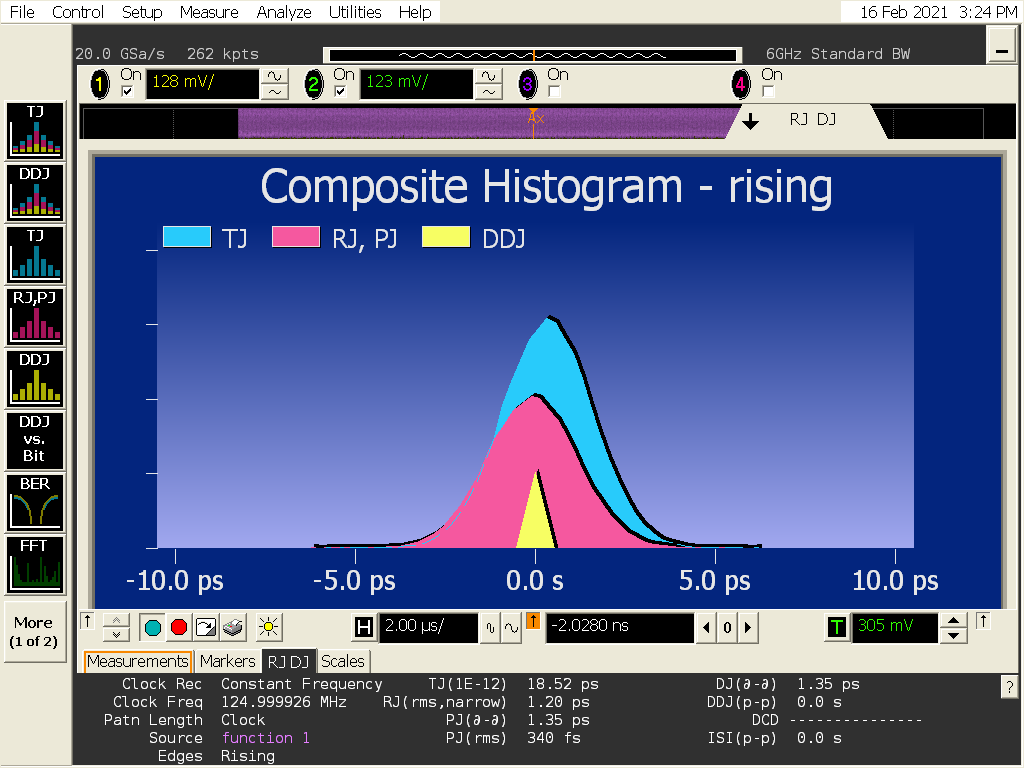Minimize the oscilloscope window
Screen dimensions: 1024x768
coord(1002,46)
